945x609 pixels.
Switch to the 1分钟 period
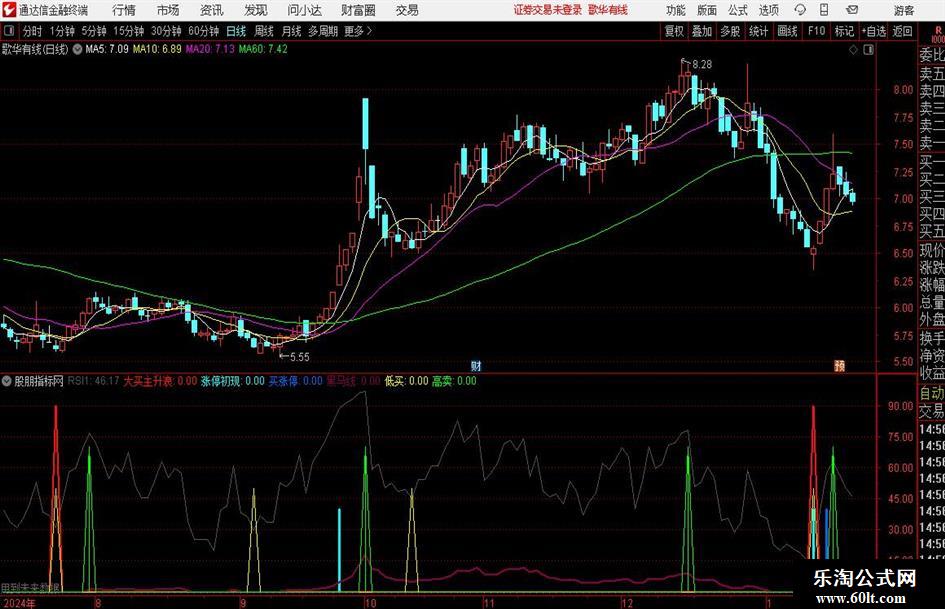(61, 31)
